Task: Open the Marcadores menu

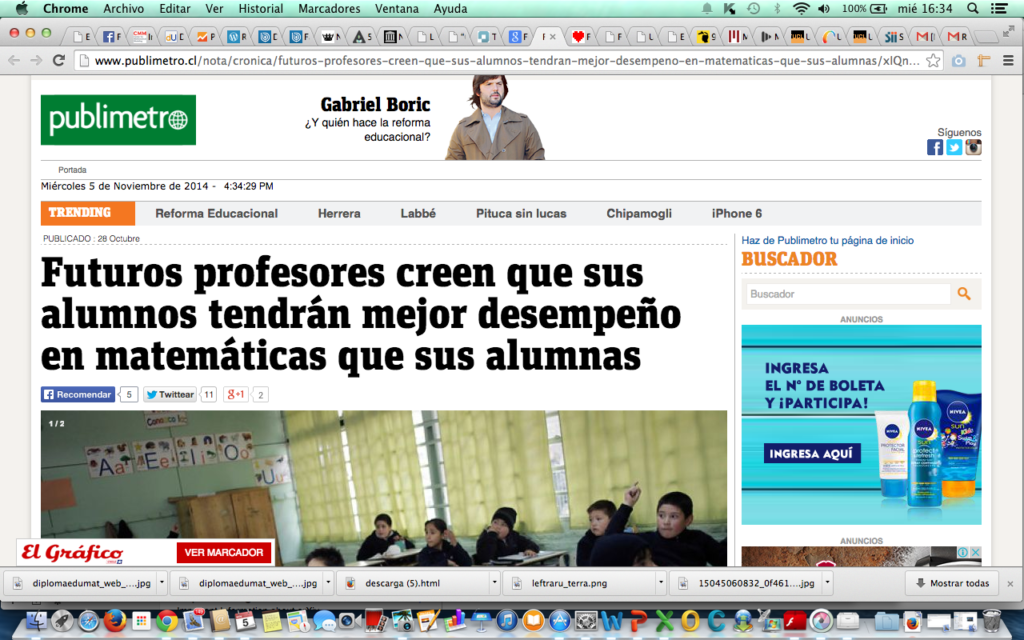Action: tap(329, 8)
